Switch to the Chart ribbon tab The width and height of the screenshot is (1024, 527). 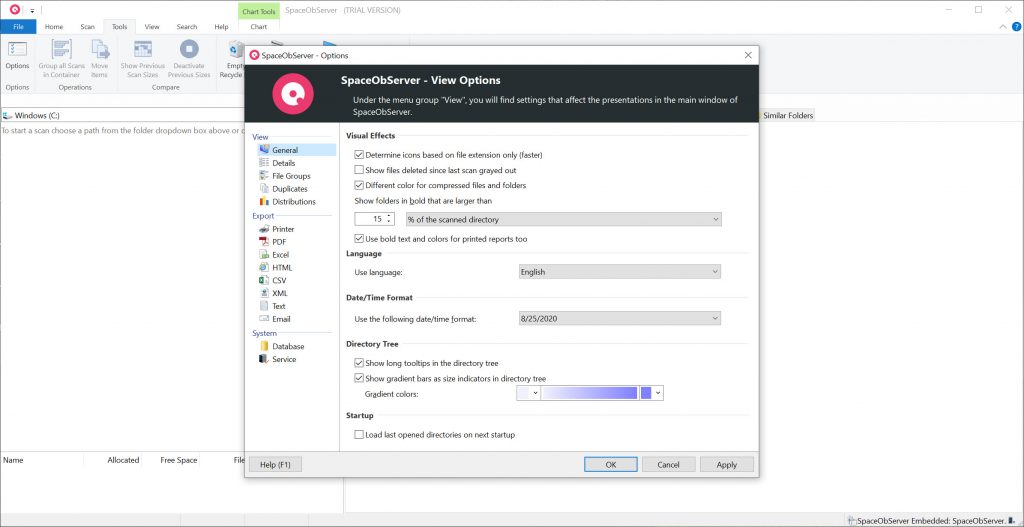click(259, 27)
